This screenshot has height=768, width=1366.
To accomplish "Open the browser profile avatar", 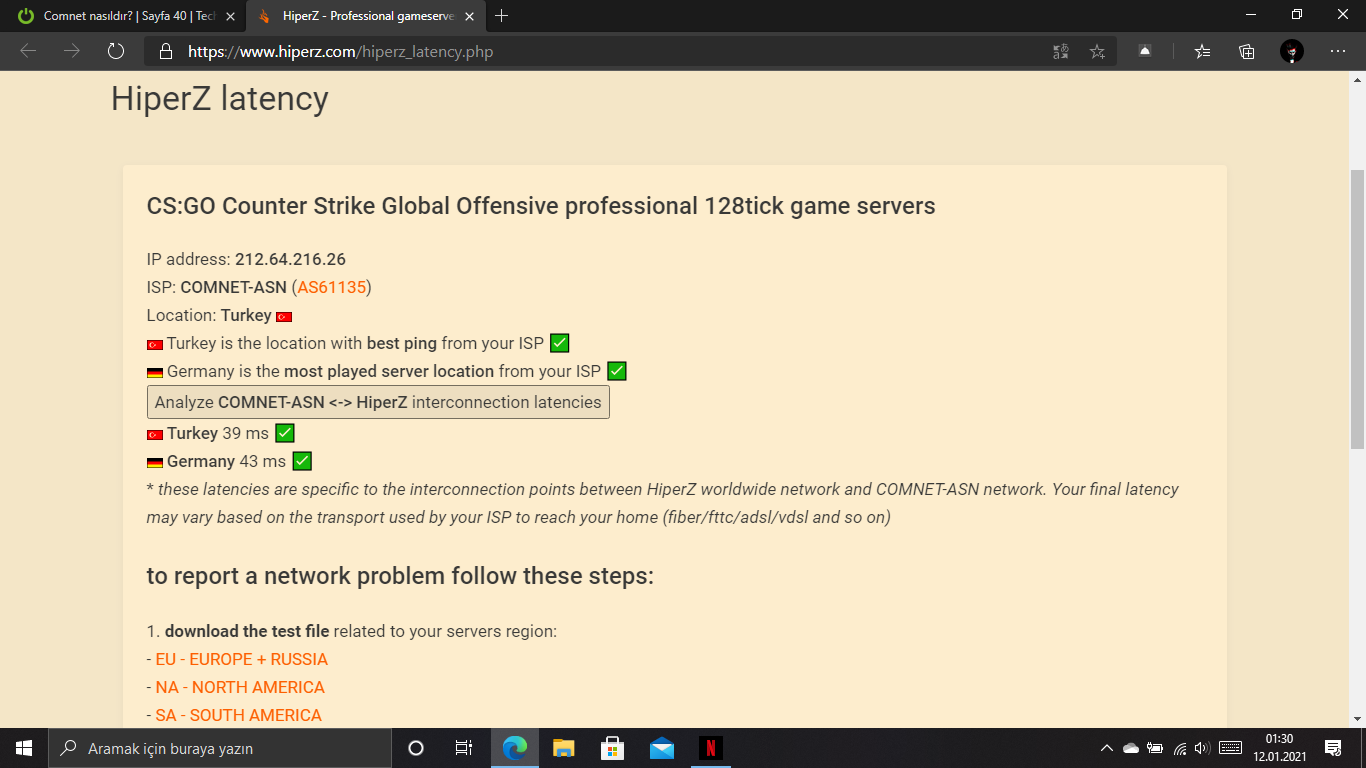I will click(1292, 51).
